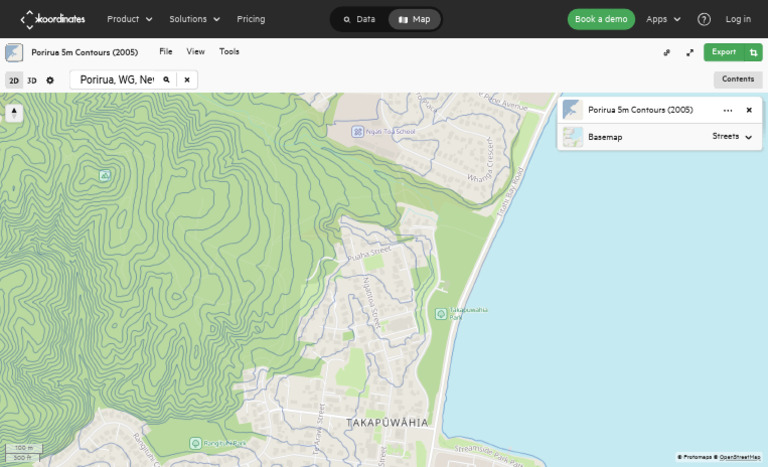Click the Ngati Toa School map marker

click(358, 131)
